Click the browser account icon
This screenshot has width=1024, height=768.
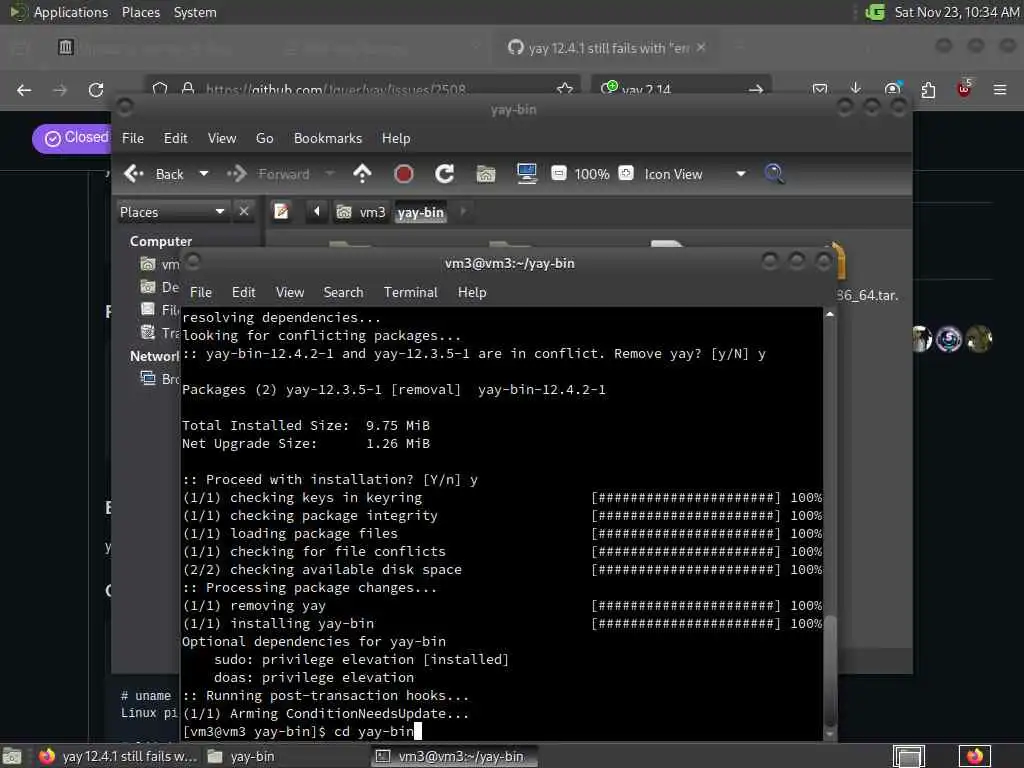(x=892, y=89)
